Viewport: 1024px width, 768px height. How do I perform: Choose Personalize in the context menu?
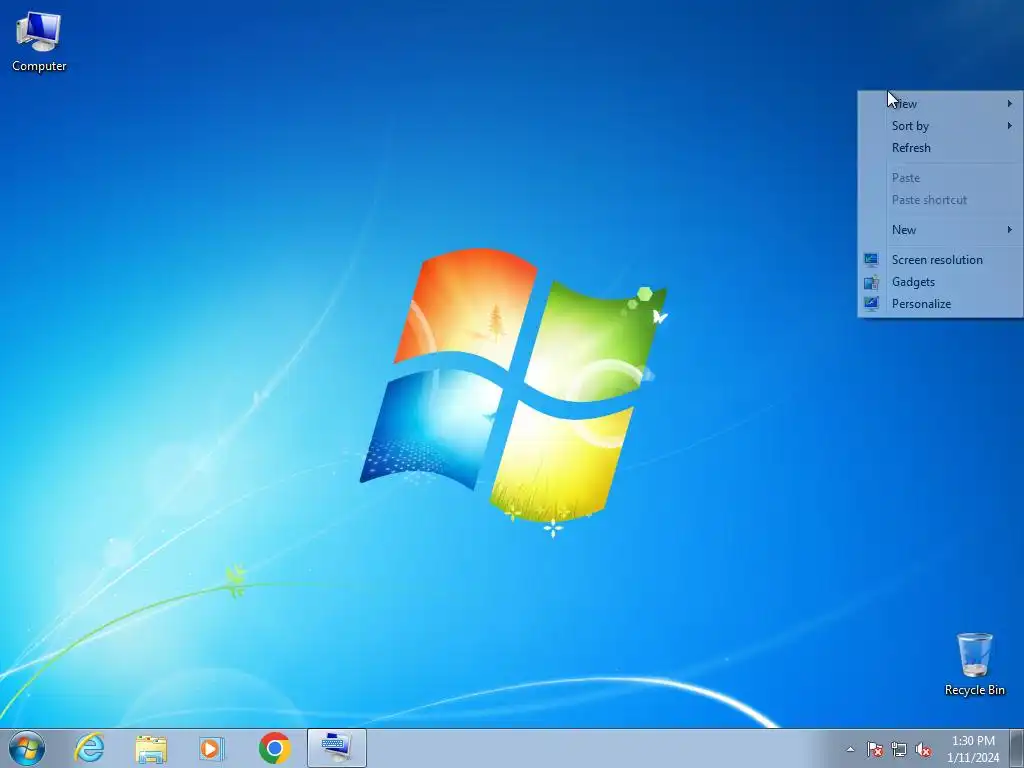(x=940, y=304)
